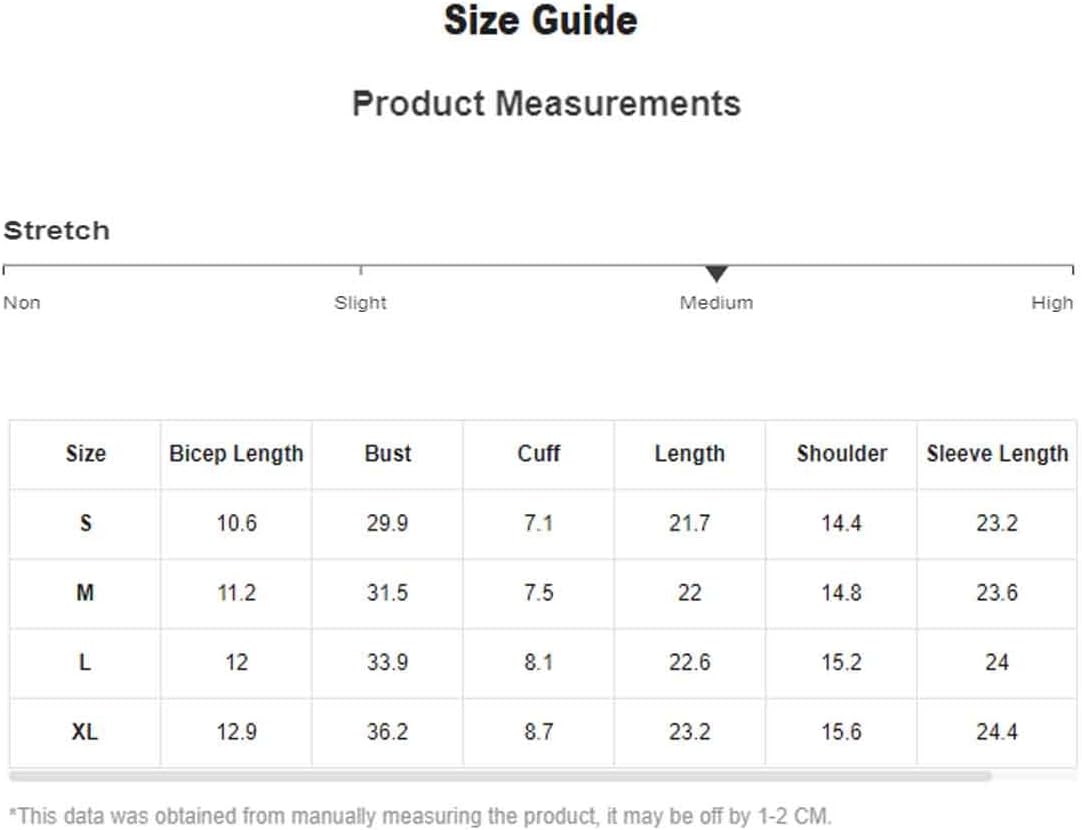Select the Sleeve Length column header
The height and width of the screenshot is (830, 1082).
click(997, 454)
